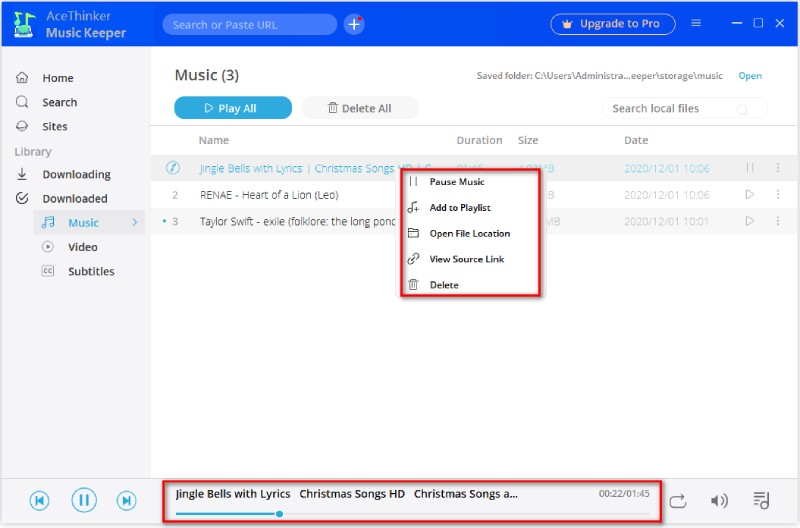Click Play All button
The image size is (800, 528).
coord(233,108)
